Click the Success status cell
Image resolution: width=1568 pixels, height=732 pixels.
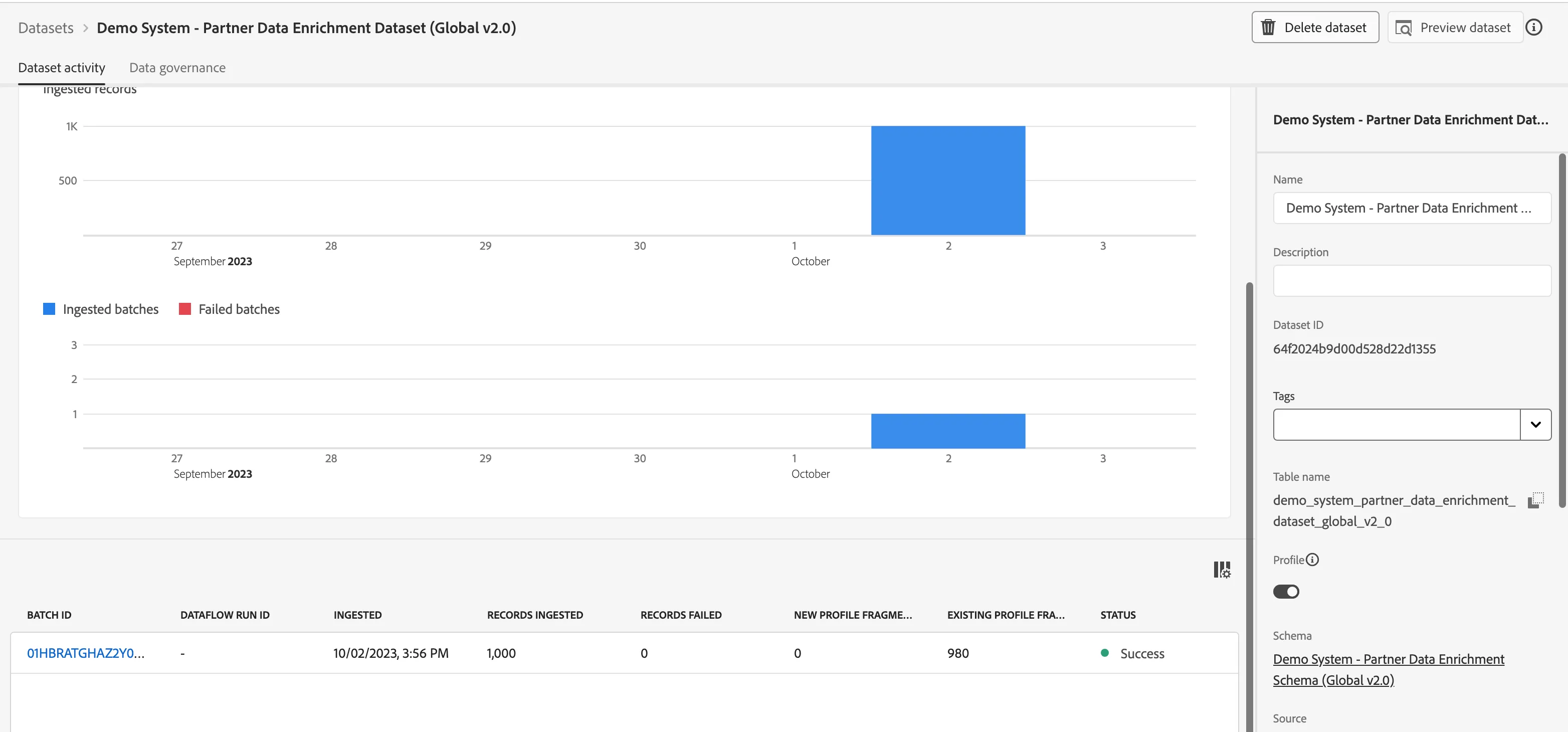pyautogui.click(x=1133, y=653)
